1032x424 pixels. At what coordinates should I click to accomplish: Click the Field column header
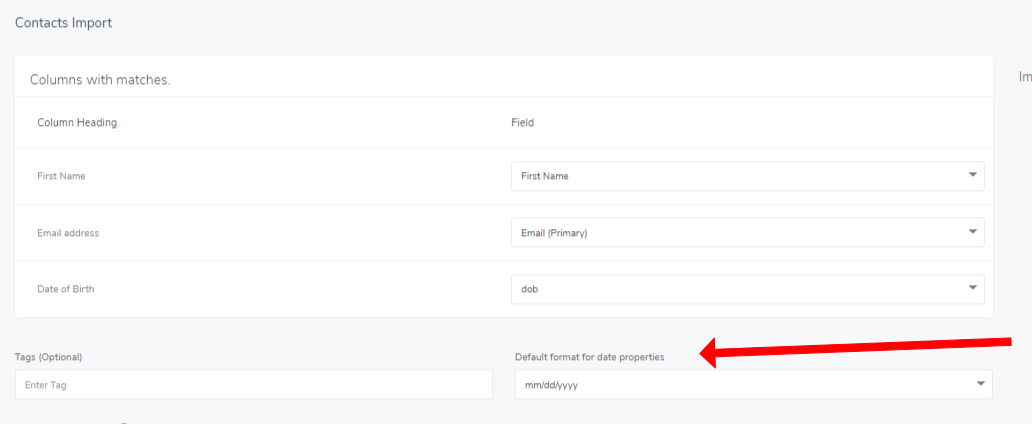click(x=523, y=122)
